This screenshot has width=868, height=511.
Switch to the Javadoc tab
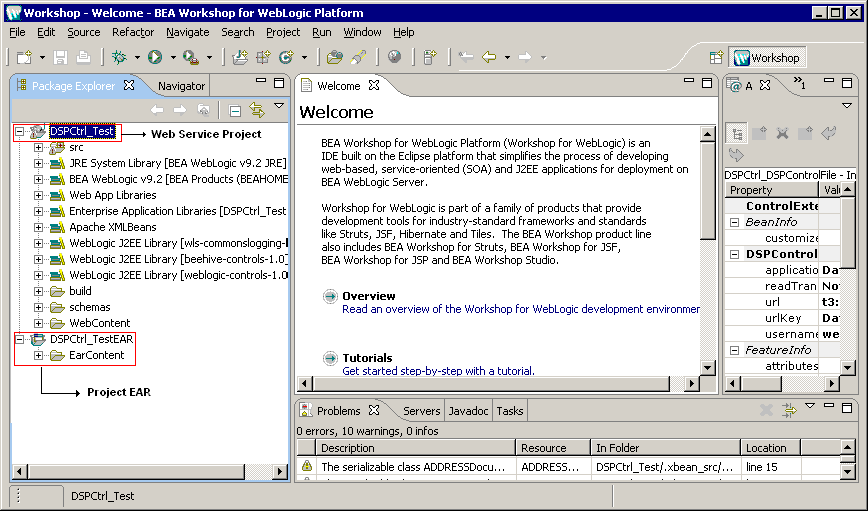point(468,411)
